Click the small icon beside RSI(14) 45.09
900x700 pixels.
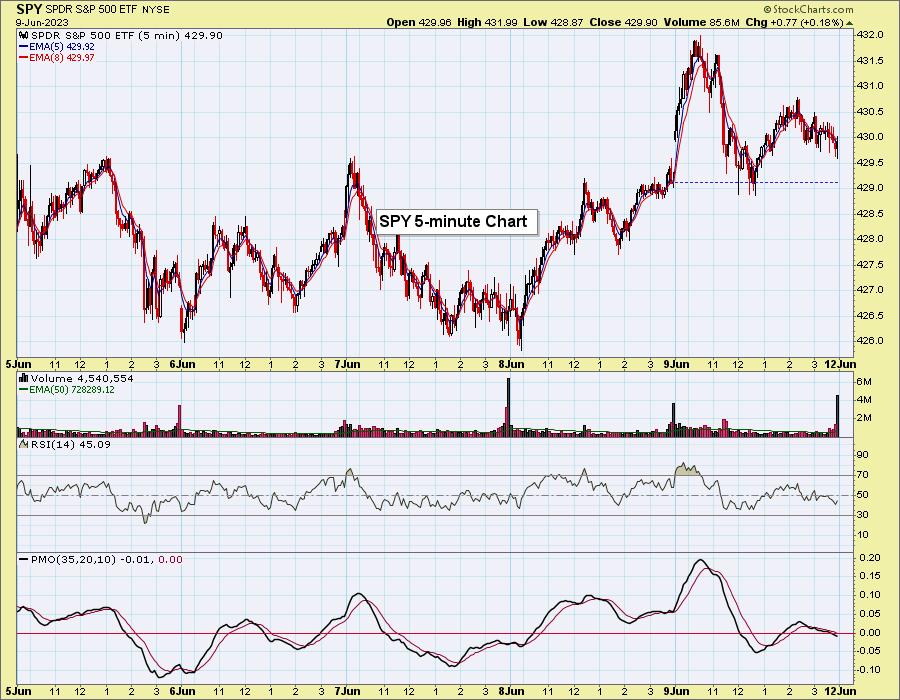pyautogui.click(x=24, y=444)
